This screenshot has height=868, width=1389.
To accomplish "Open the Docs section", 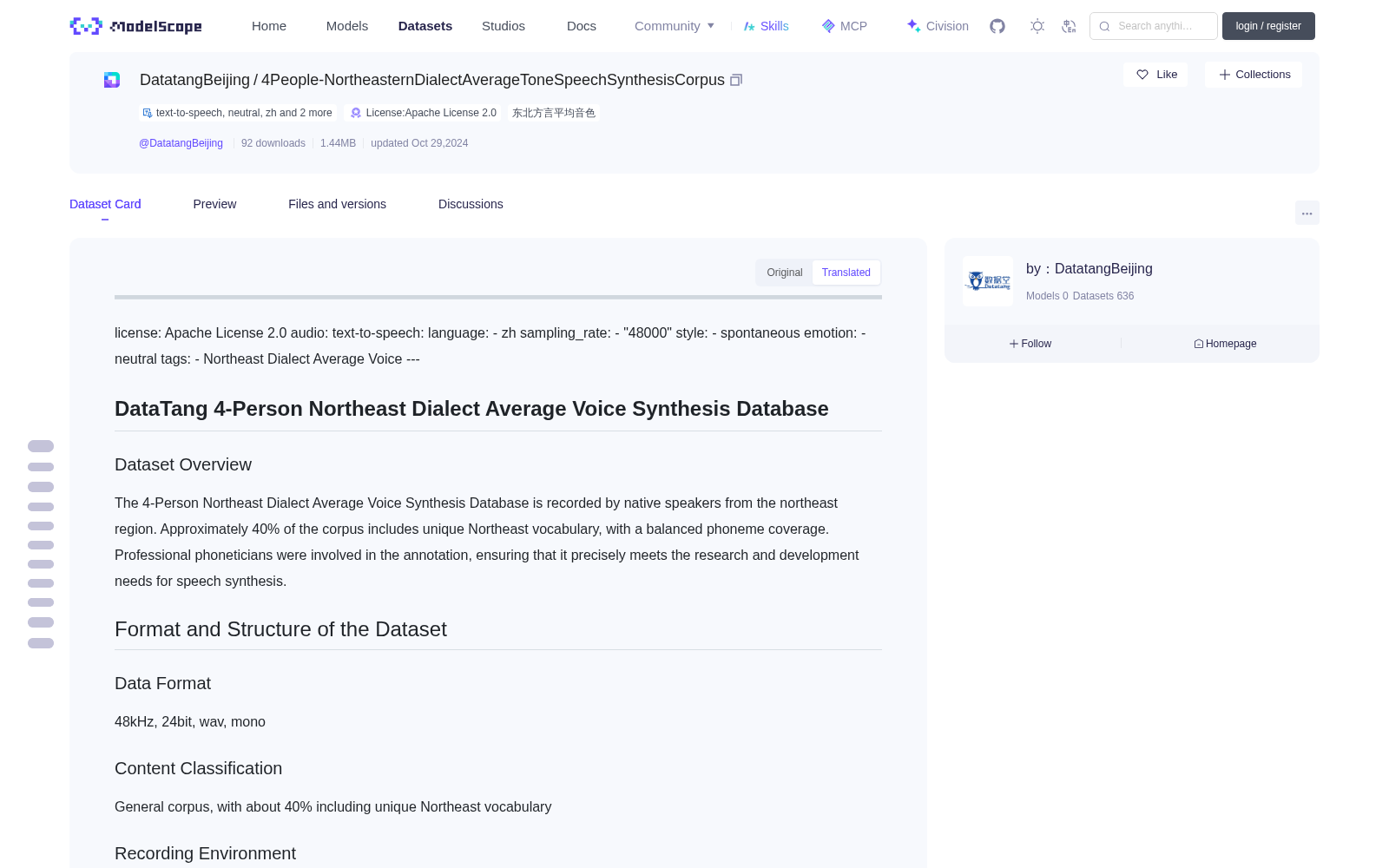I will (582, 26).
